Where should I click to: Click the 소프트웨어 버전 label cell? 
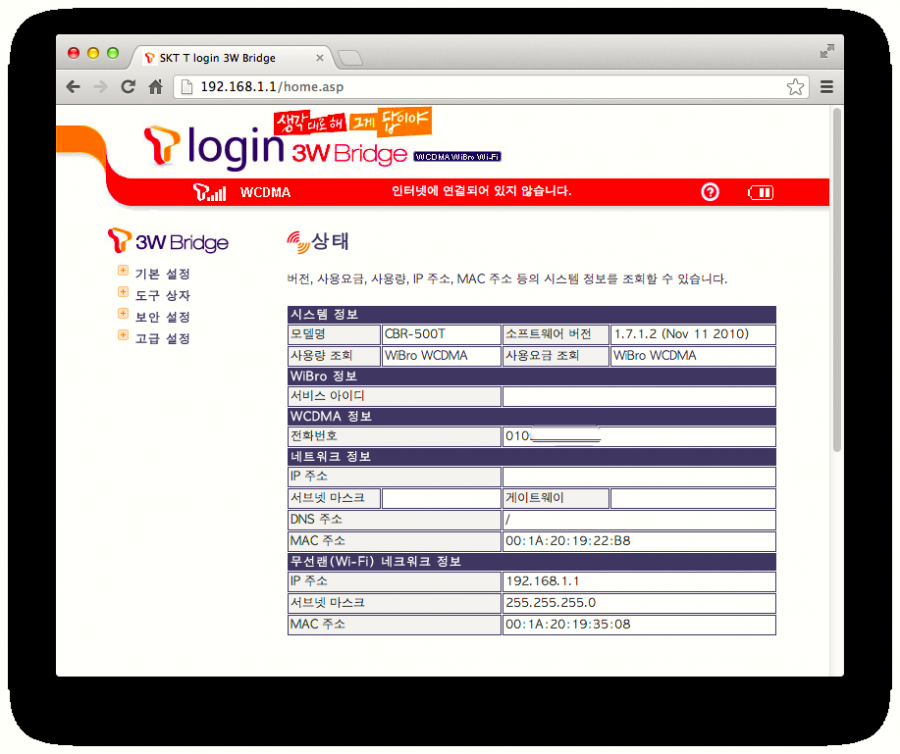tap(556, 334)
